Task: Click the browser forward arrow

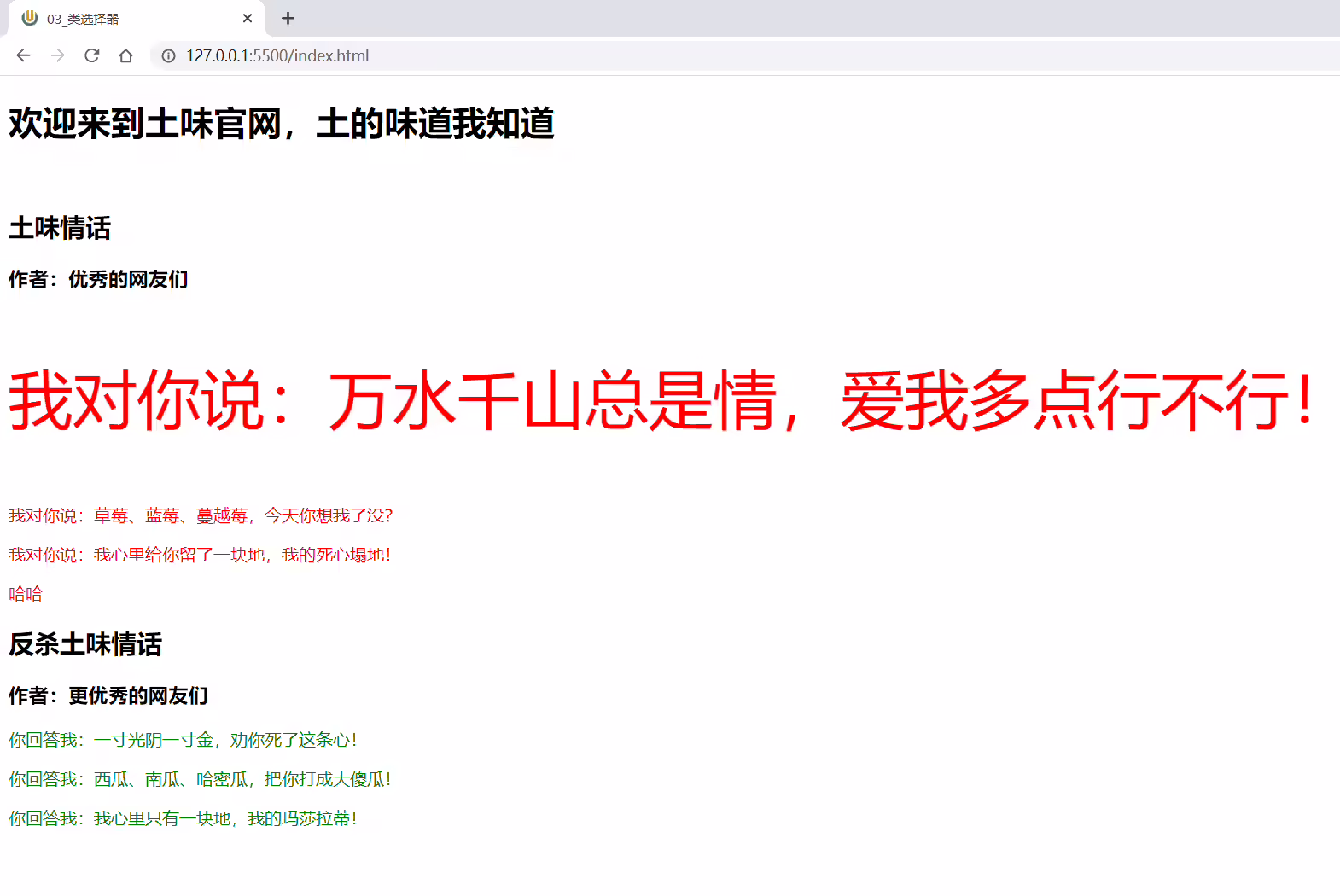Action: 57,55
